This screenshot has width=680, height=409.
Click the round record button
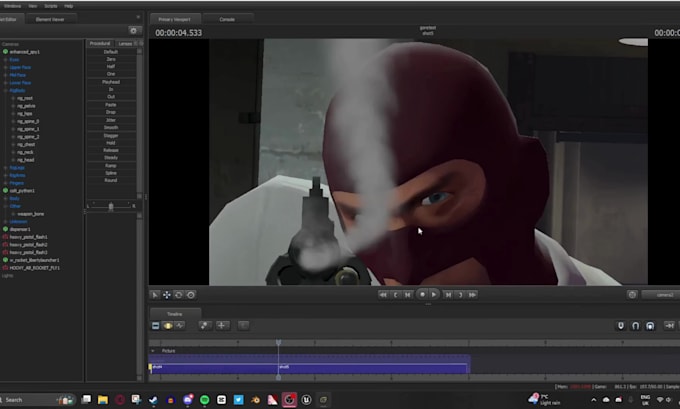422,294
